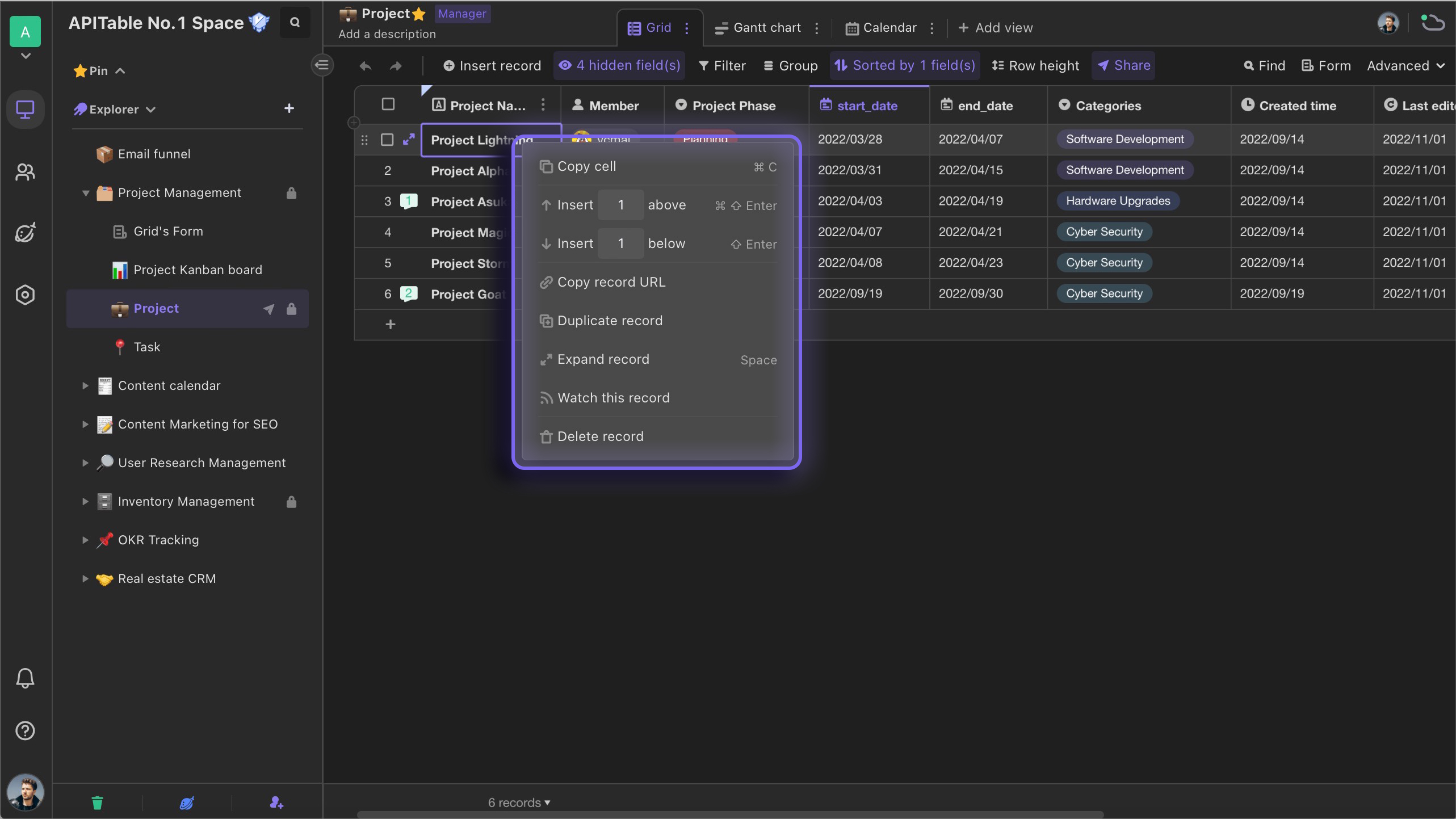Image resolution: width=1456 pixels, height=819 pixels.
Task: Open Project Na... column options menu
Action: (543, 104)
